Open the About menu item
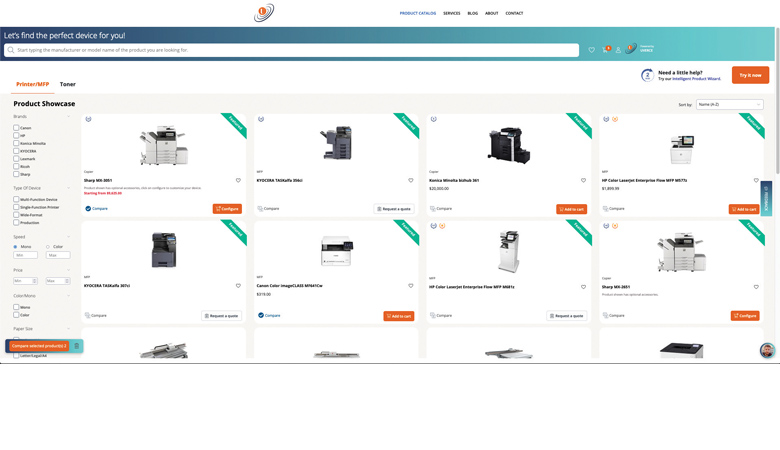This screenshot has width=780, height=450. (x=491, y=13)
